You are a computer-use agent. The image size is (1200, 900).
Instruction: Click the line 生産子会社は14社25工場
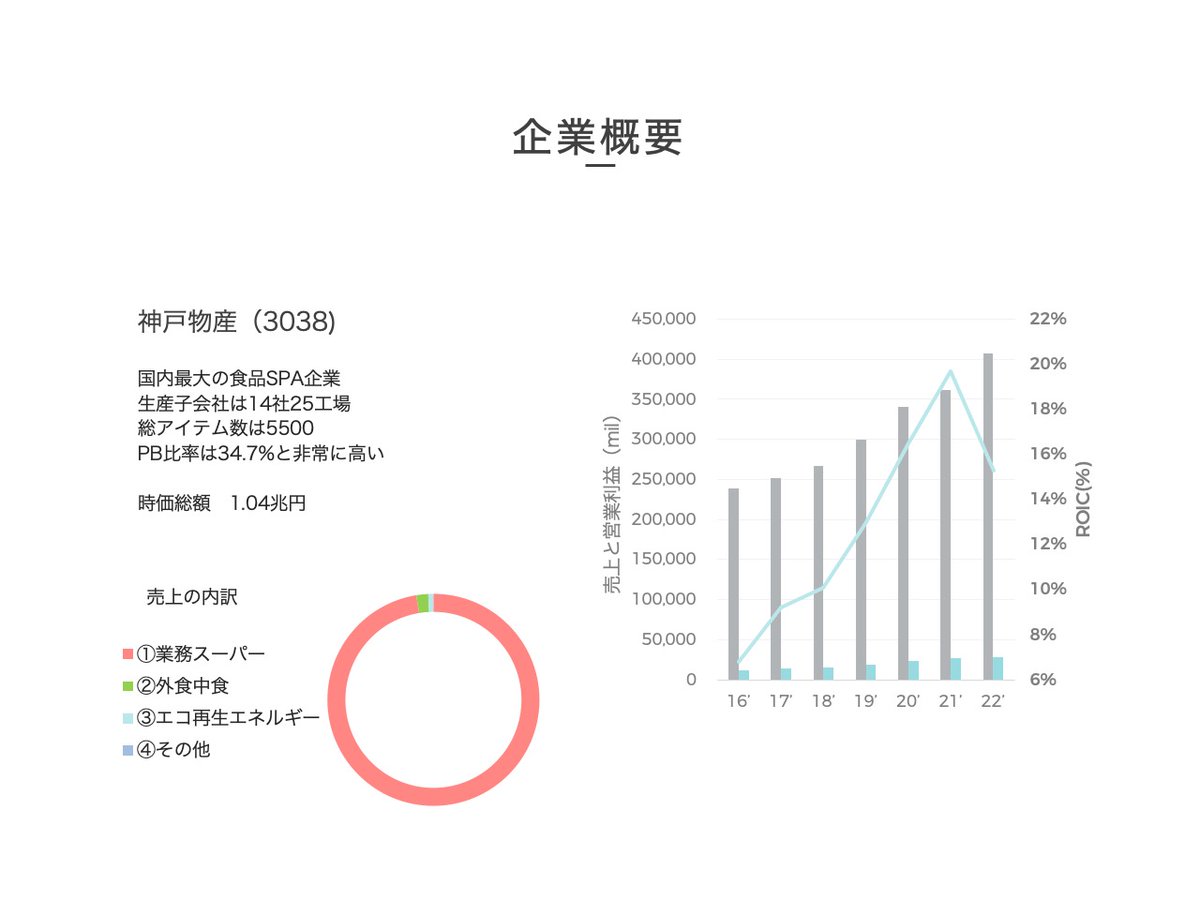[x=243, y=404]
